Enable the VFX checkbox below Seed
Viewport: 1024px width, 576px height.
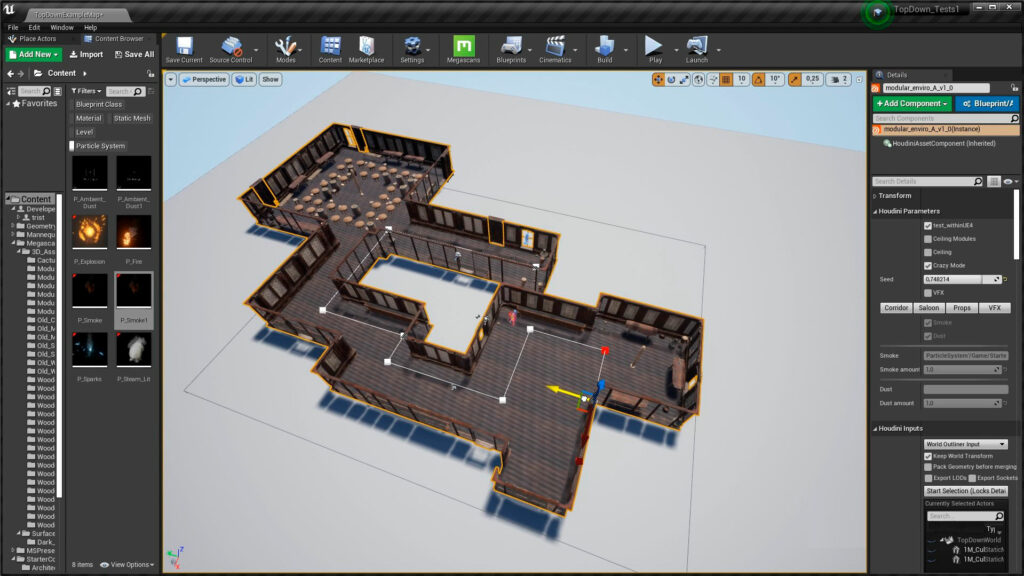point(928,293)
